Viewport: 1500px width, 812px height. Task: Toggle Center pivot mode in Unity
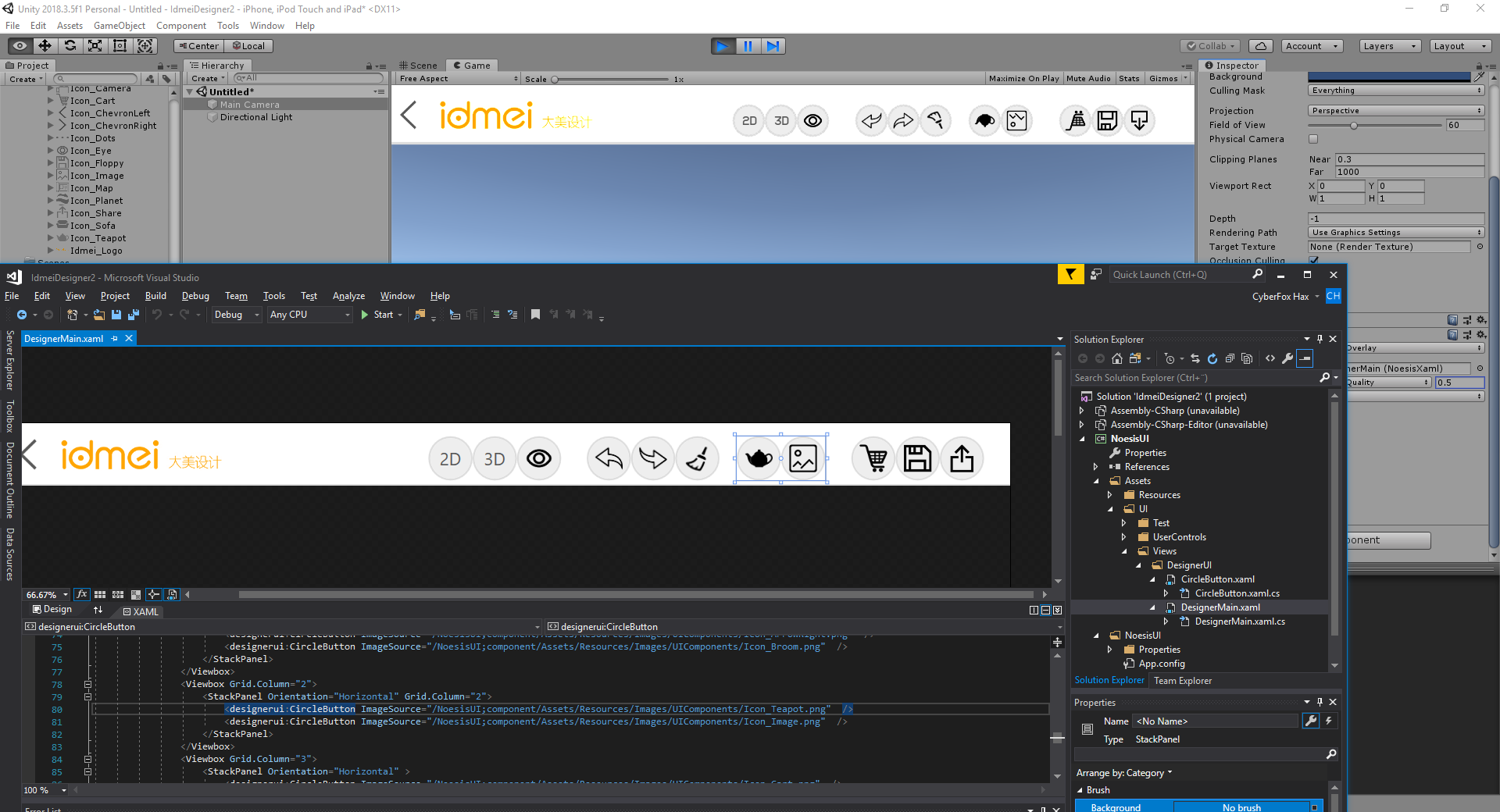(x=199, y=46)
